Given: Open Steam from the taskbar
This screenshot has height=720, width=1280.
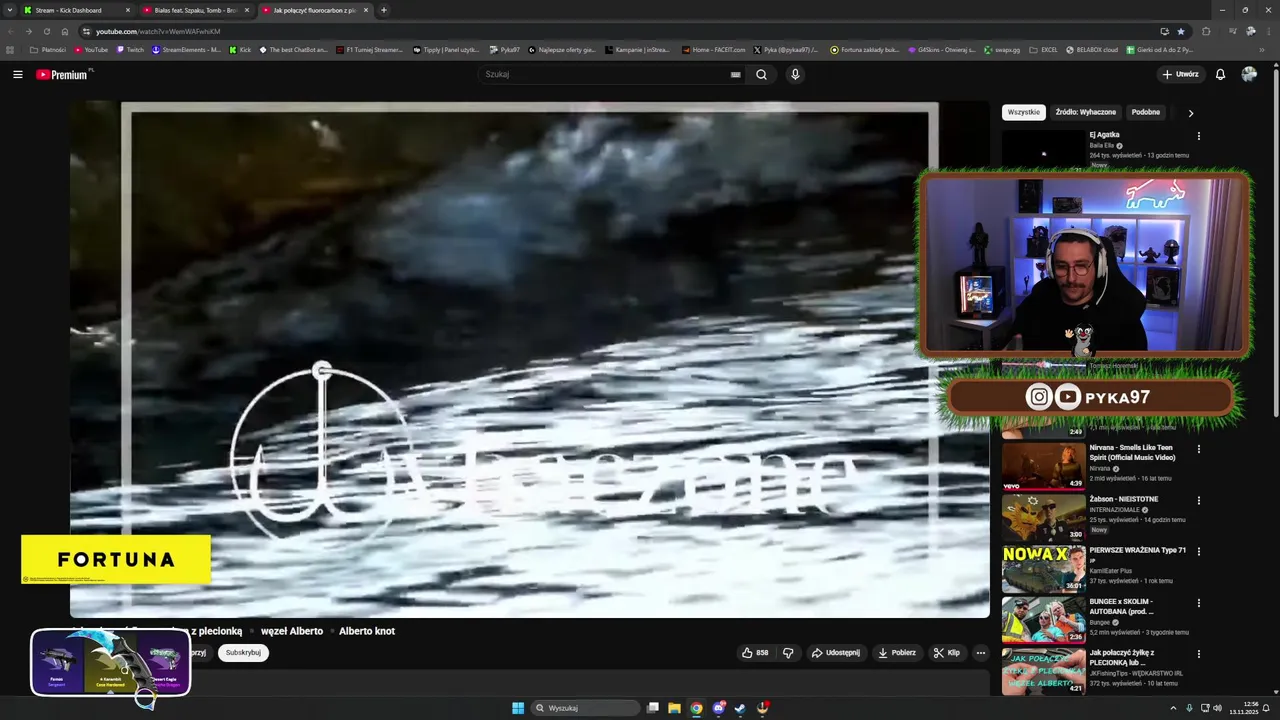Looking at the screenshot, I should (740, 708).
